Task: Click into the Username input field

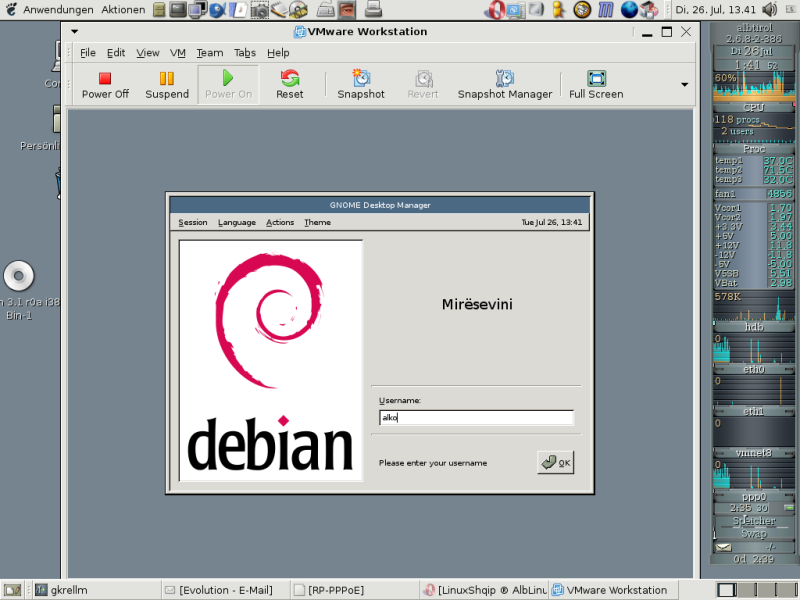Action: click(x=477, y=418)
